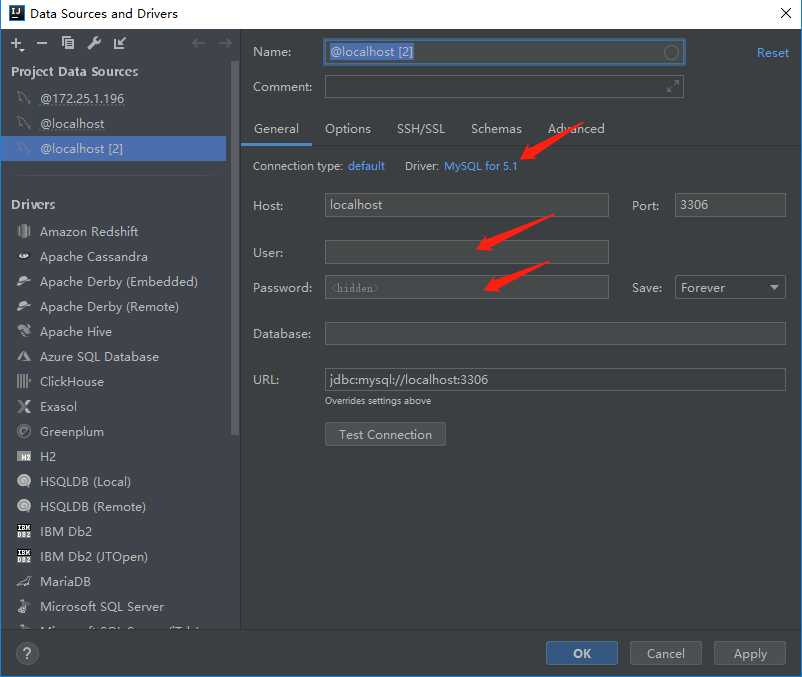Expand the Comment field editor
The width and height of the screenshot is (802, 677).
coord(673,87)
